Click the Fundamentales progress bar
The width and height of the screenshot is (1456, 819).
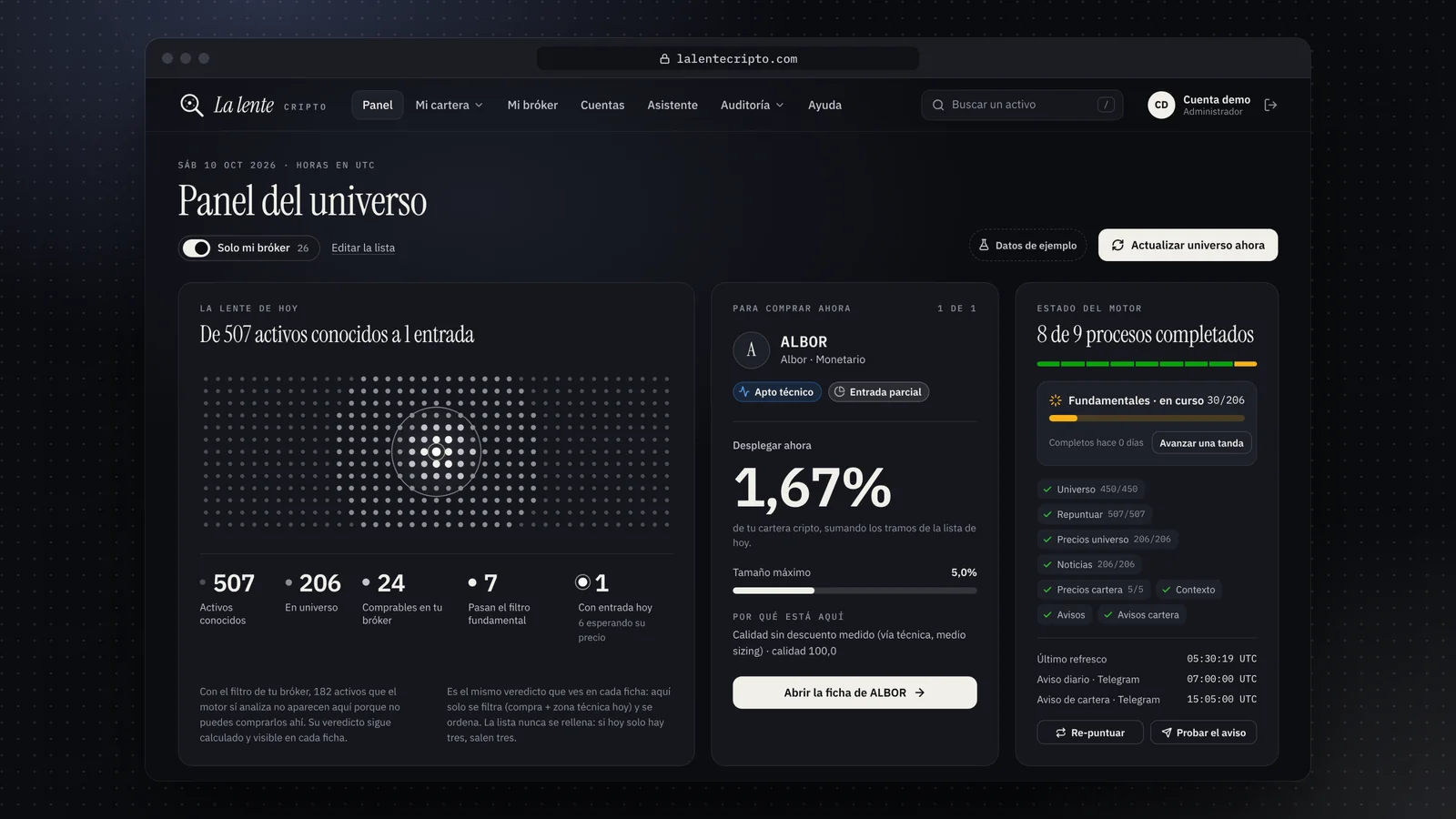(x=1147, y=419)
